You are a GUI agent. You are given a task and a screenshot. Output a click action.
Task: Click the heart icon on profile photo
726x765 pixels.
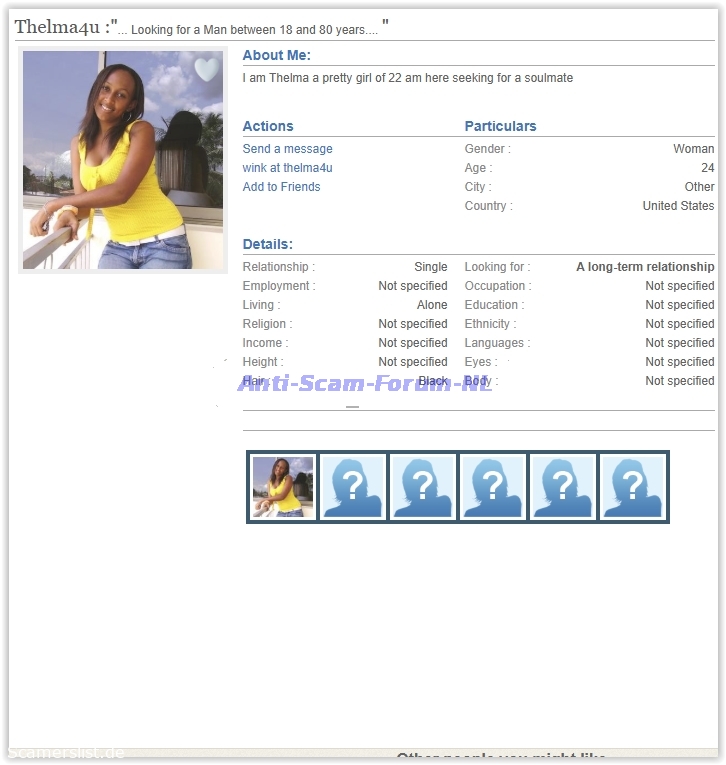click(206, 70)
